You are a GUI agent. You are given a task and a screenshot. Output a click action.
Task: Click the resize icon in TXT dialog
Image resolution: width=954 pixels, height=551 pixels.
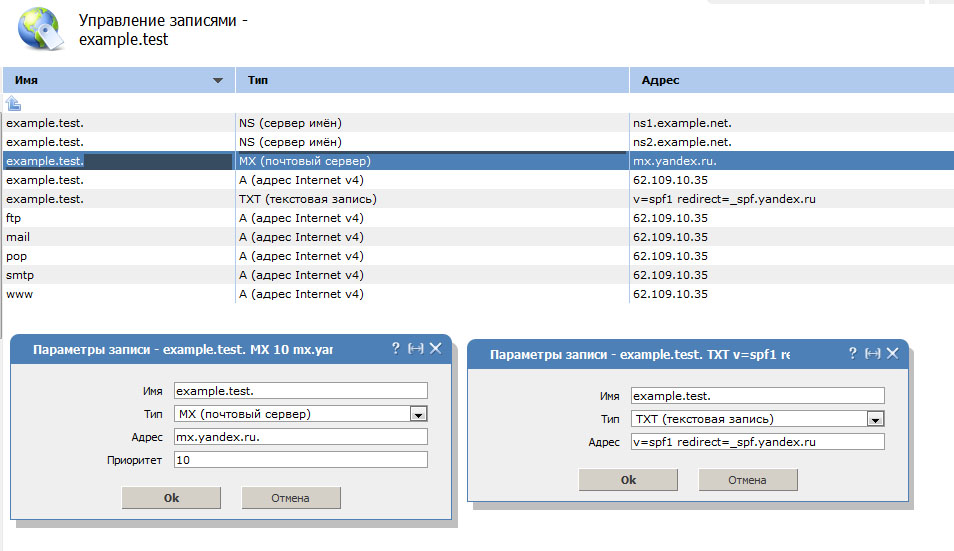(872, 353)
